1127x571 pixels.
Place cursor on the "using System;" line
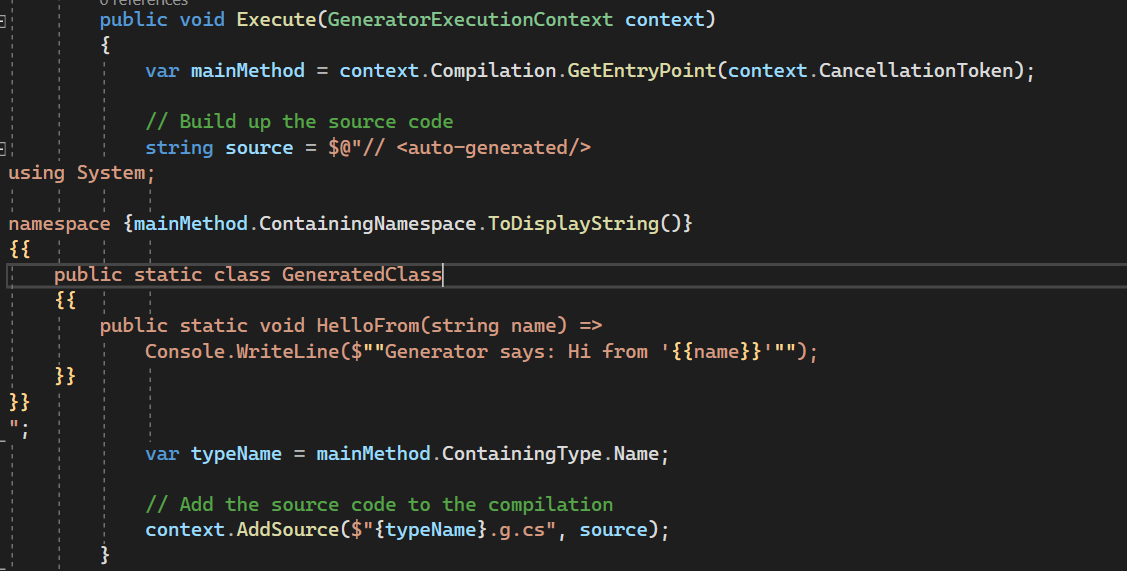[82, 173]
